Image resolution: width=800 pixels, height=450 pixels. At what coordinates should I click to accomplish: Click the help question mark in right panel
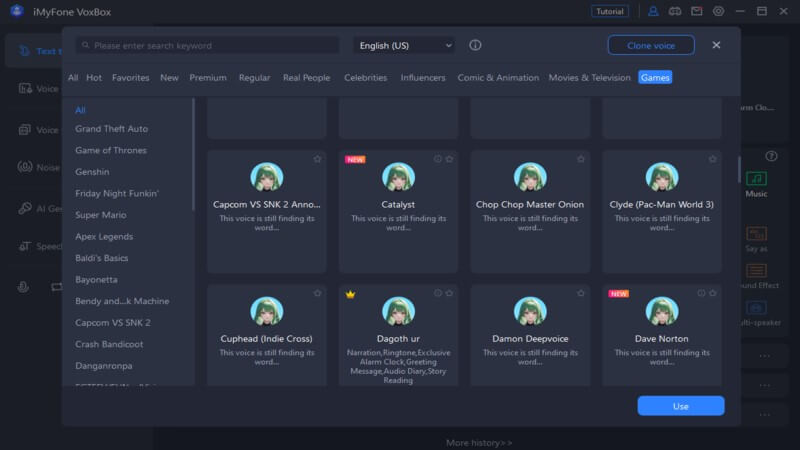771,156
